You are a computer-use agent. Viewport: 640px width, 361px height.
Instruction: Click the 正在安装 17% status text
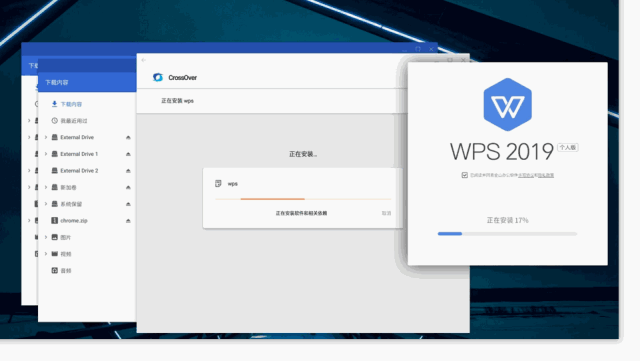point(507,221)
